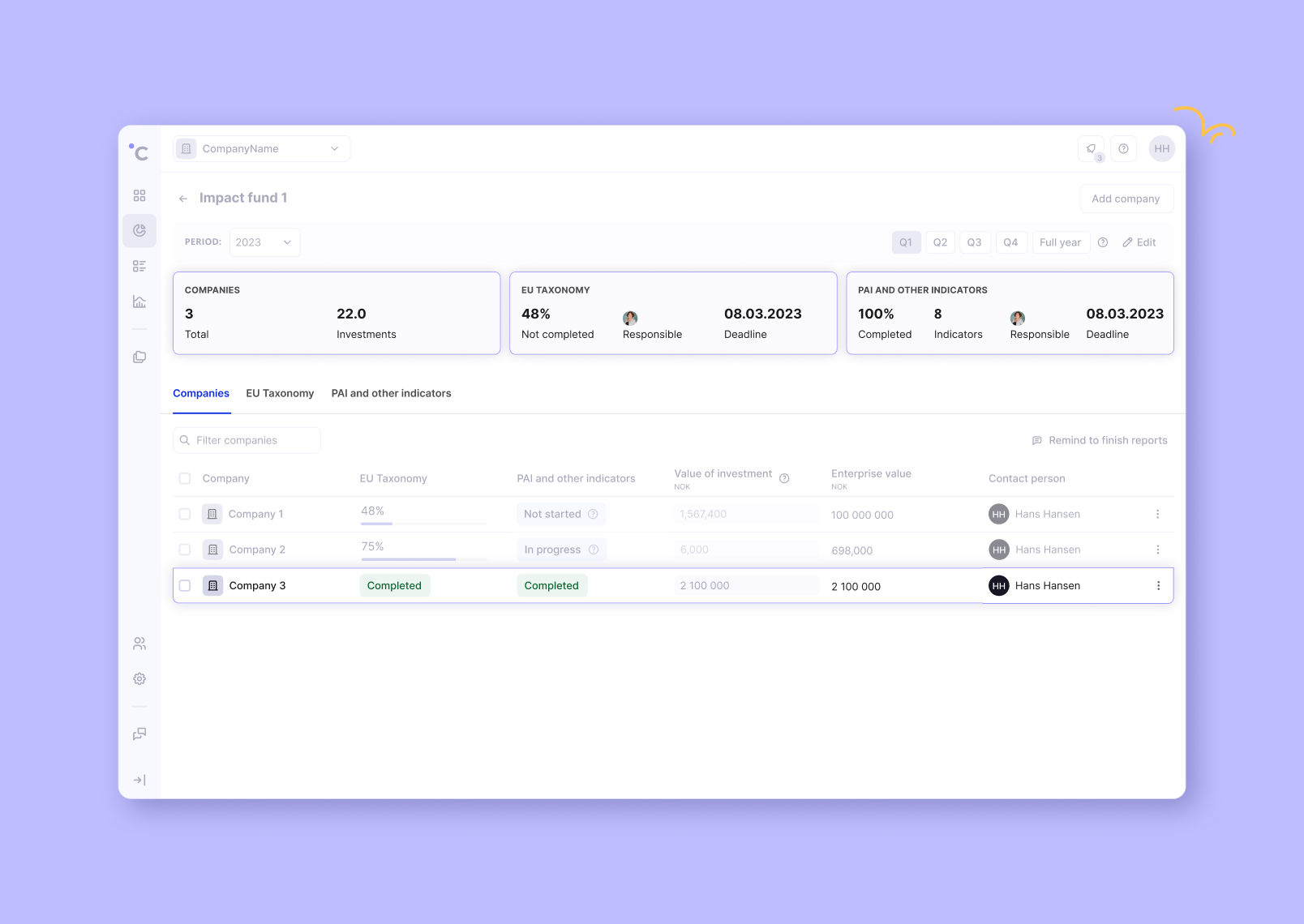Open notifications with the bell icon
The image size is (1304, 924).
pyautogui.click(x=1090, y=148)
